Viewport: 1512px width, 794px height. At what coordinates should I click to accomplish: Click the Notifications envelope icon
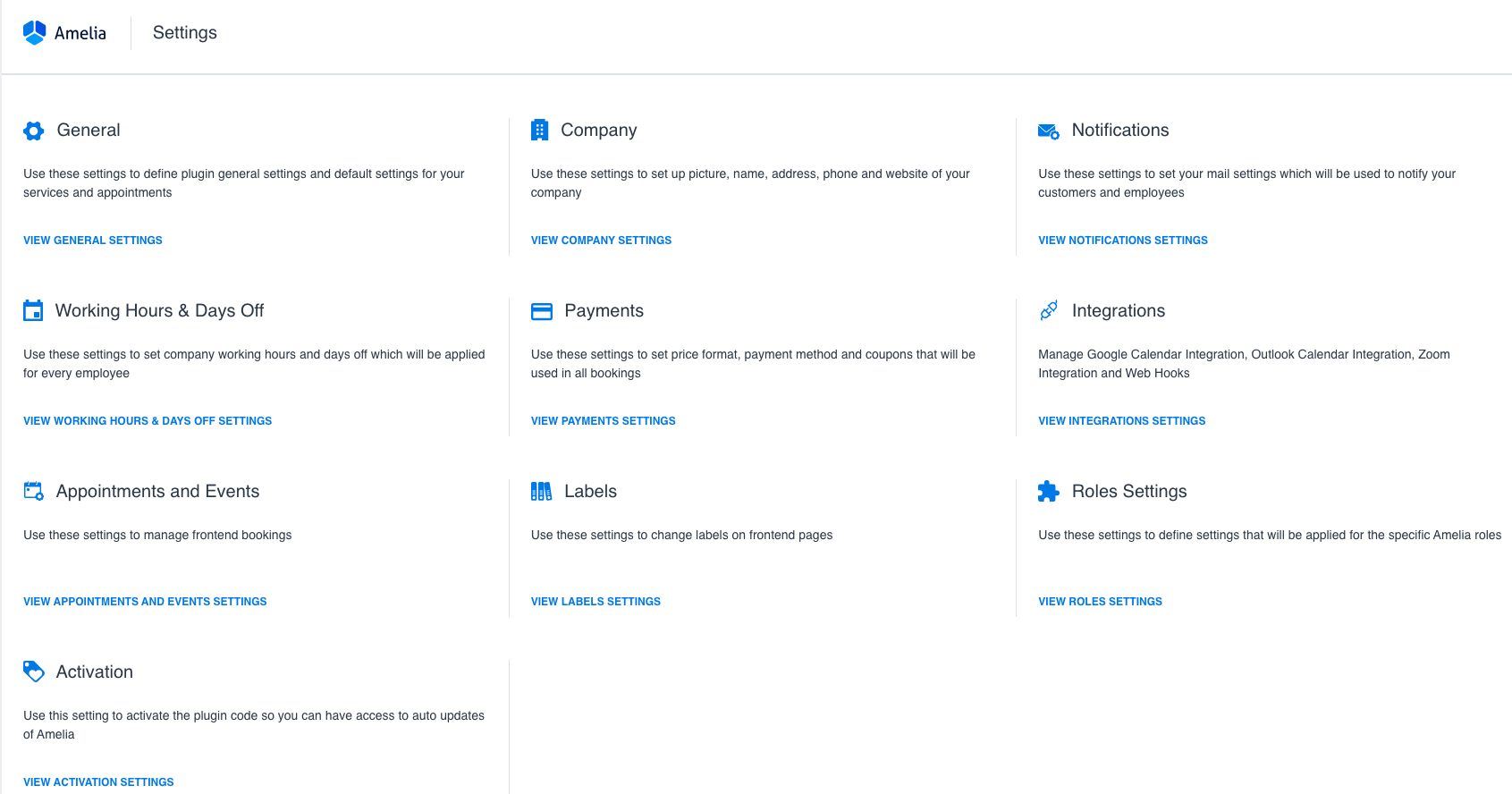click(x=1049, y=131)
